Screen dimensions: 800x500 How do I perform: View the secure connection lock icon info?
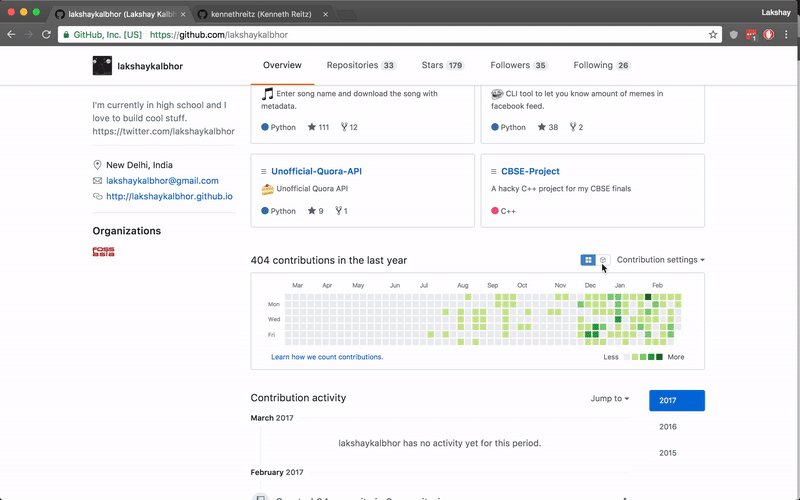point(66,35)
